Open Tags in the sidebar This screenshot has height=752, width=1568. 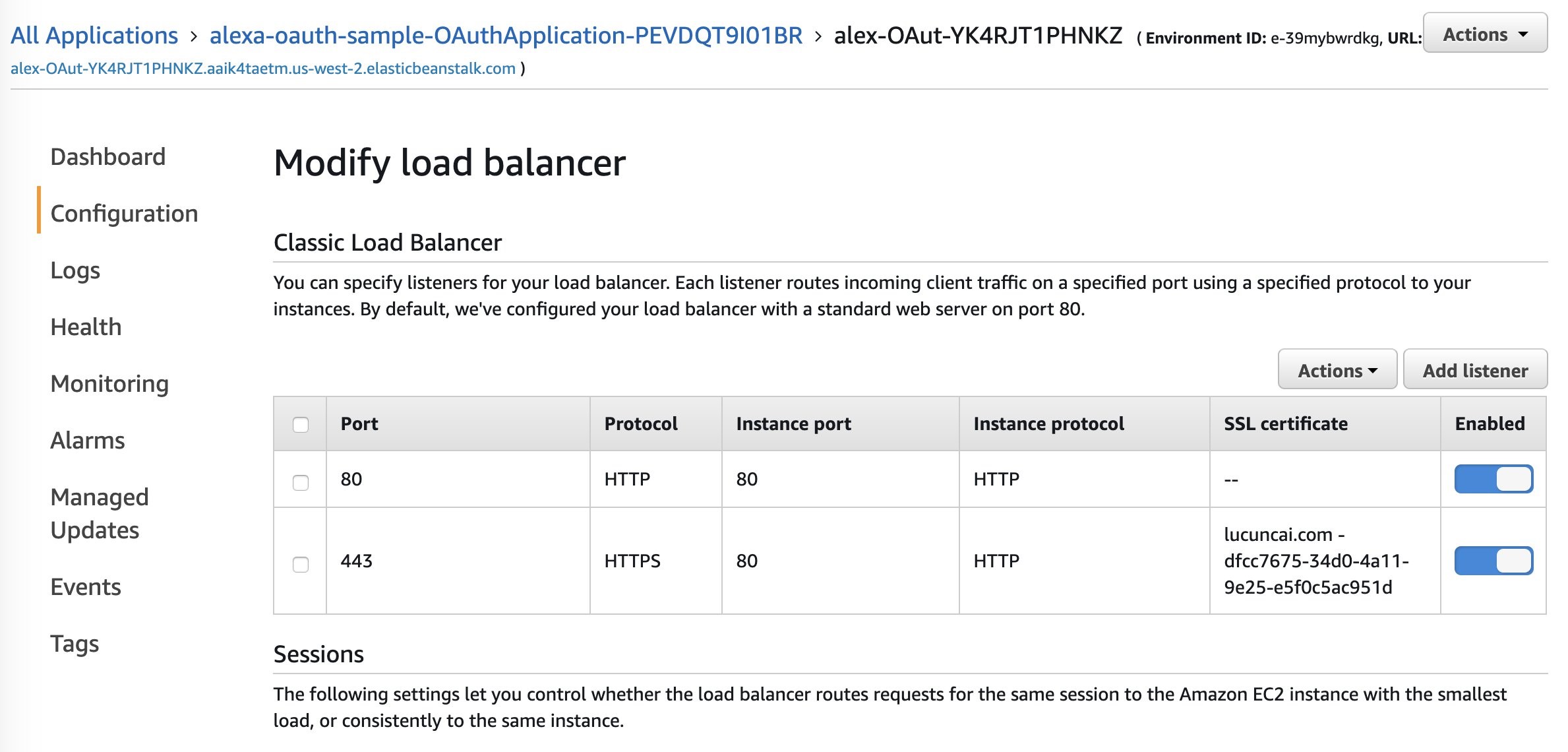[75, 644]
